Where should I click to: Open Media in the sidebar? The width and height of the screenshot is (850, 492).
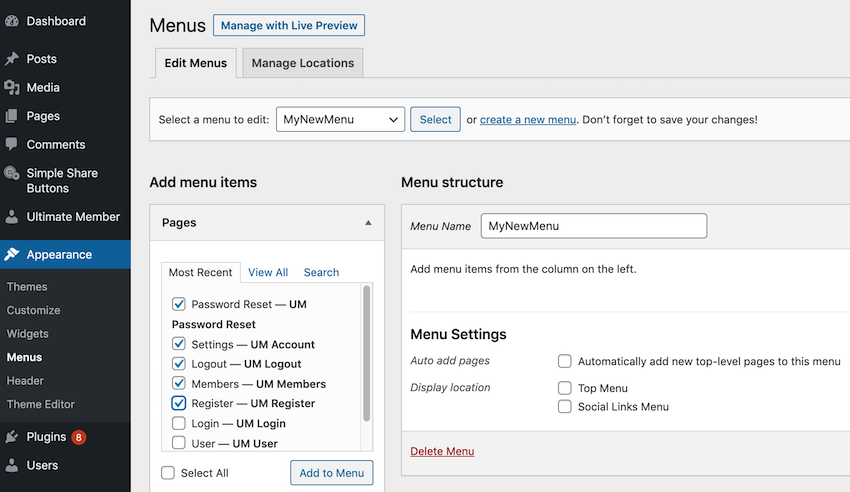(x=65, y=87)
